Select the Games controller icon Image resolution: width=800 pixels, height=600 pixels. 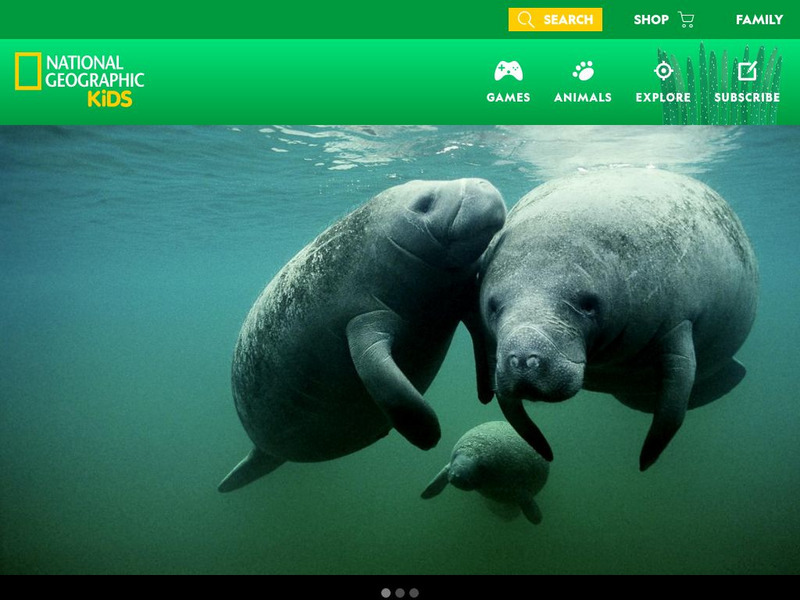(510, 70)
